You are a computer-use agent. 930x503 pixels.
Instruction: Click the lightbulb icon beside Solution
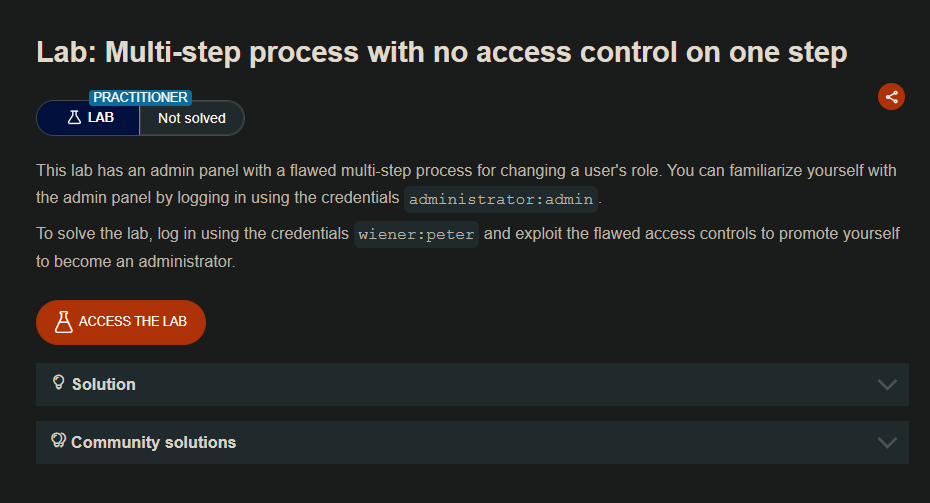58,383
